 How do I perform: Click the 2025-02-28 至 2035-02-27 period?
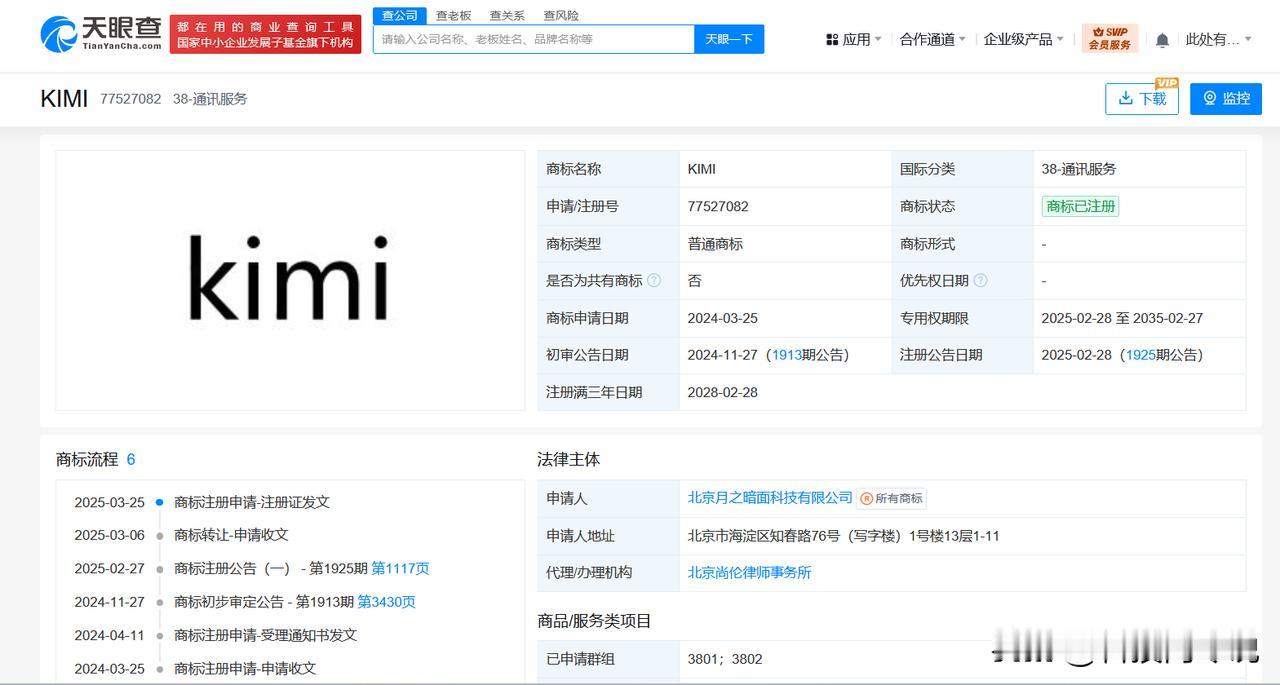click(1122, 318)
